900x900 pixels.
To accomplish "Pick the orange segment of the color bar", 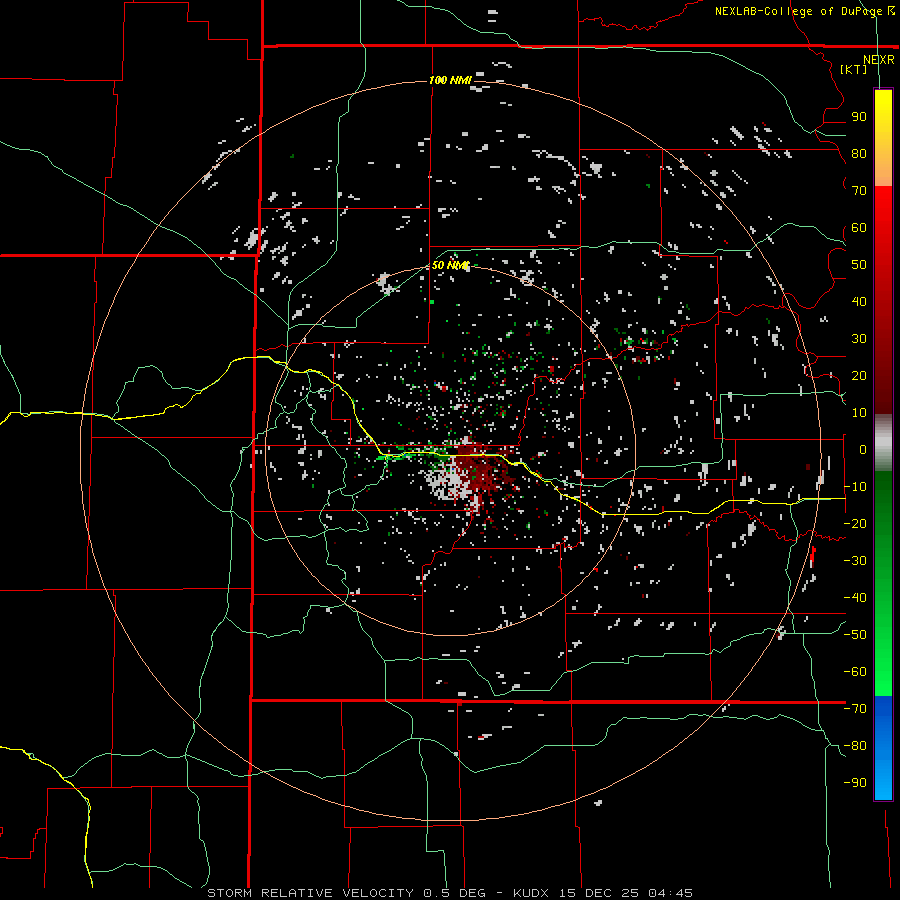I will click(x=883, y=166).
